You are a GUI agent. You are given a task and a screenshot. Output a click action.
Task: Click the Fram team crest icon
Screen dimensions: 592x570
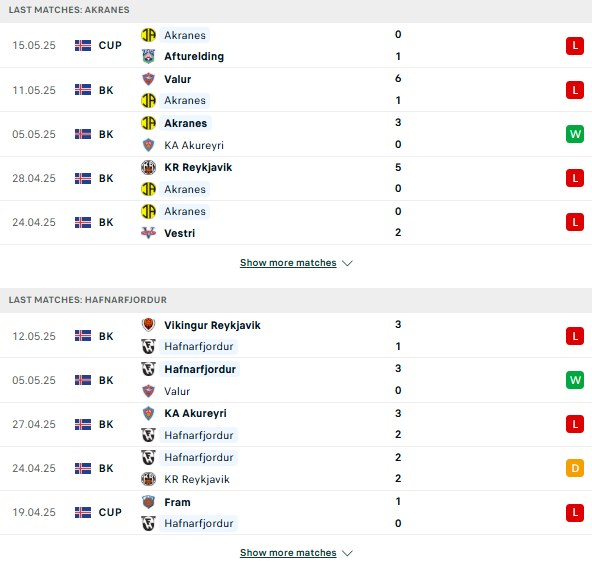click(x=148, y=502)
